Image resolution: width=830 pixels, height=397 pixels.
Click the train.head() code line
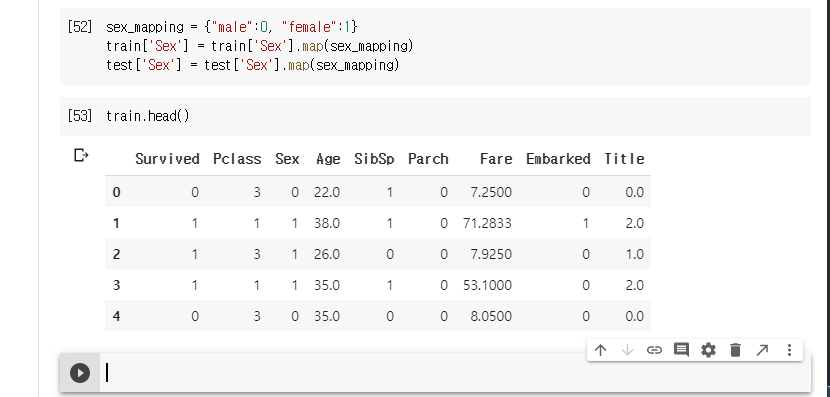[x=148, y=116]
